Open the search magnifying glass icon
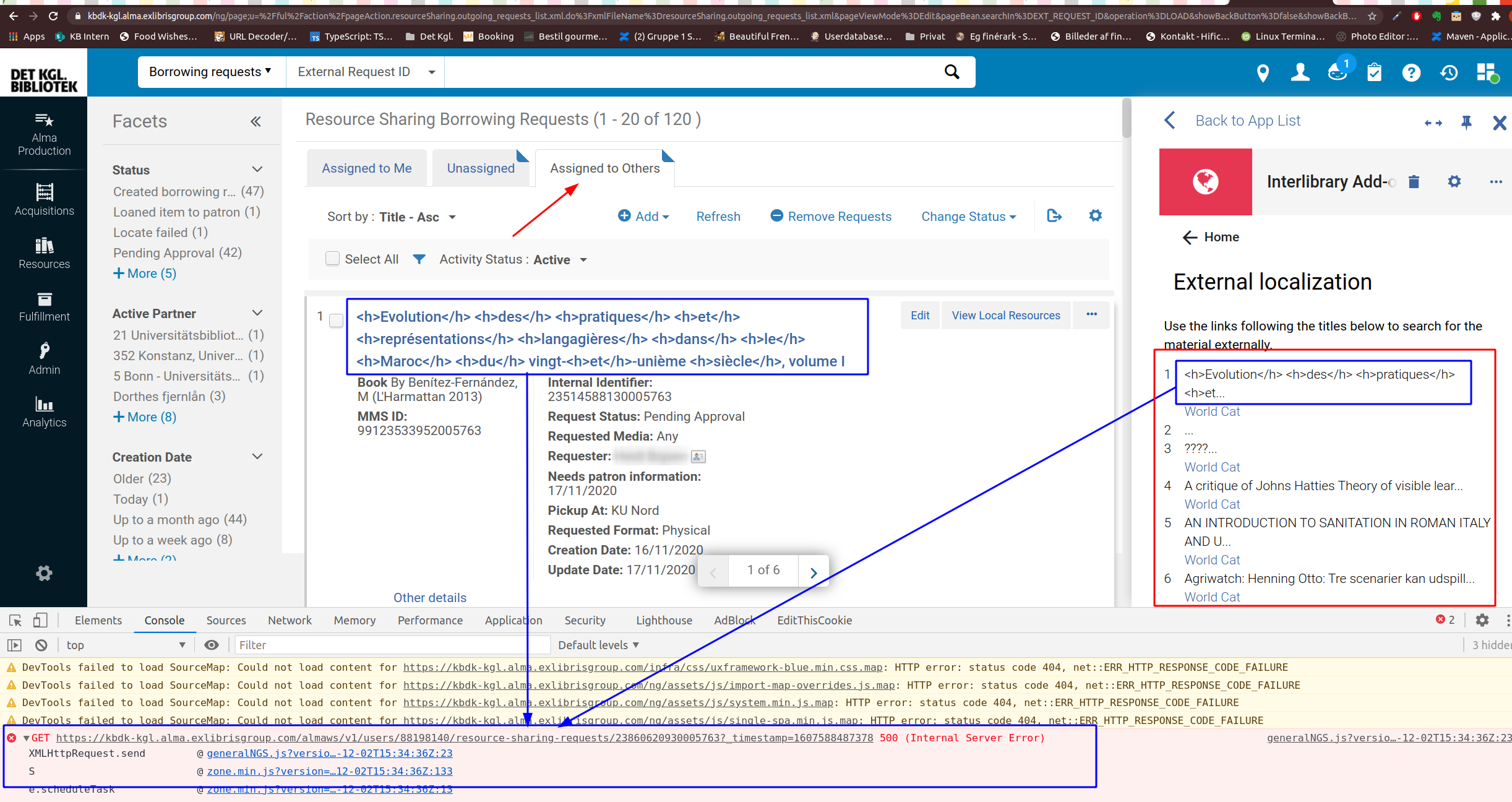This screenshot has height=802, width=1512. click(952, 72)
